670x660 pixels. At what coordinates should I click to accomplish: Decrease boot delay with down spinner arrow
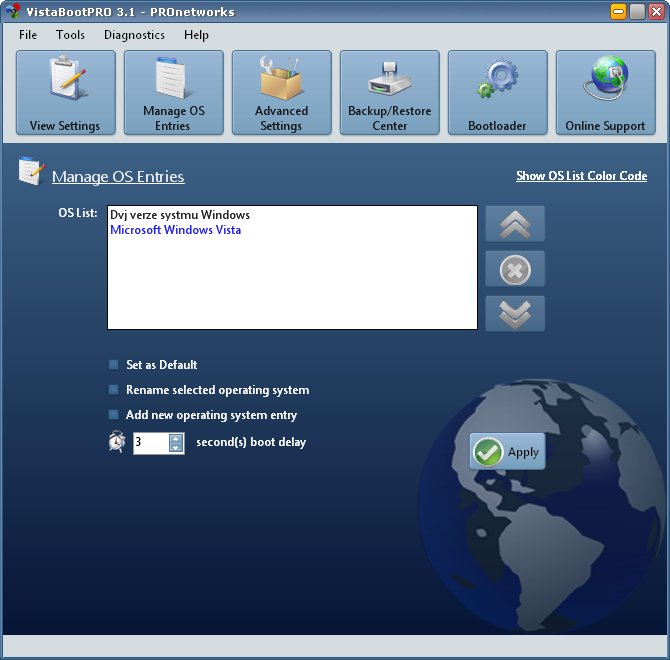coord(176,448)
